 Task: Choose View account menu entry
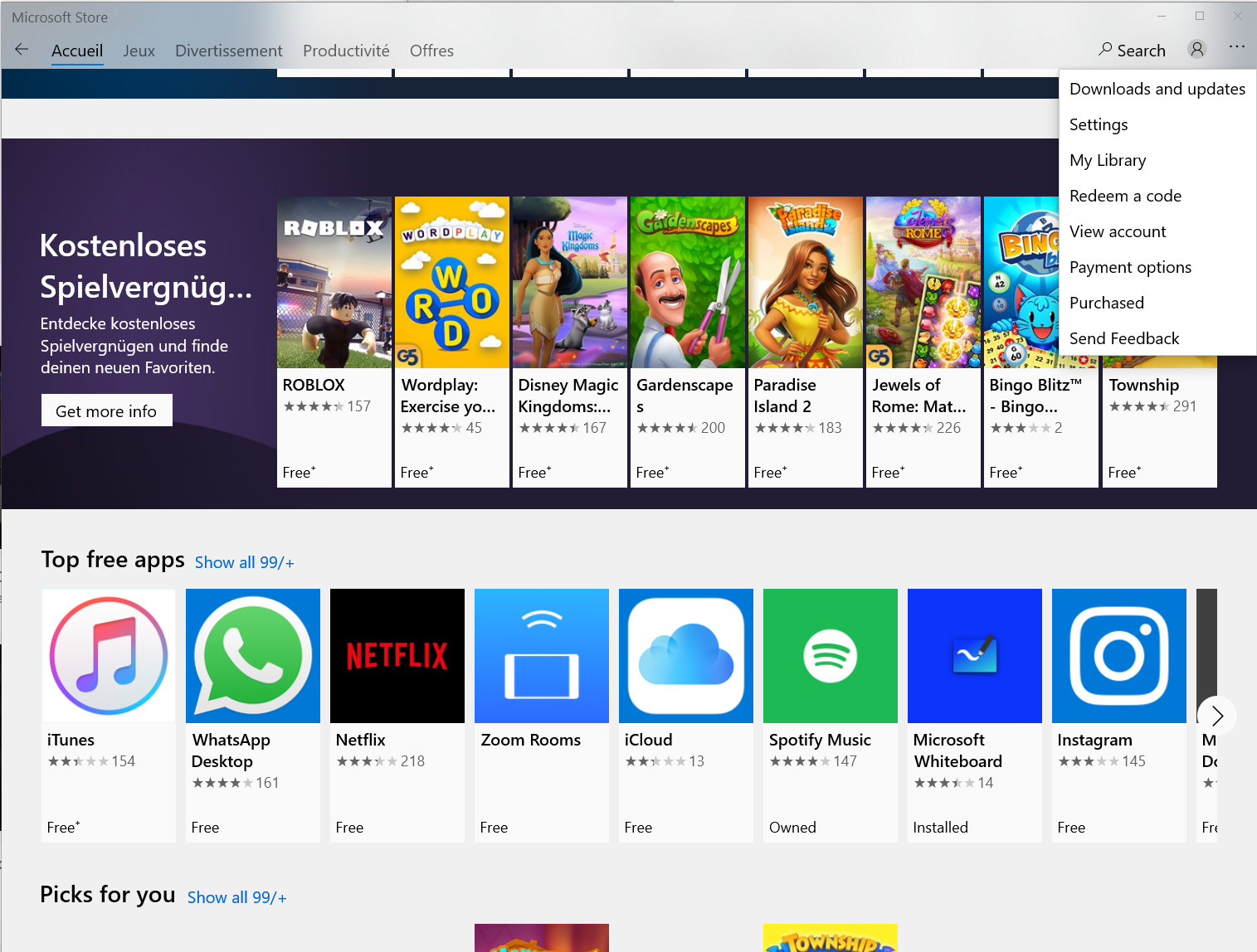click(x=1157, y=231)
